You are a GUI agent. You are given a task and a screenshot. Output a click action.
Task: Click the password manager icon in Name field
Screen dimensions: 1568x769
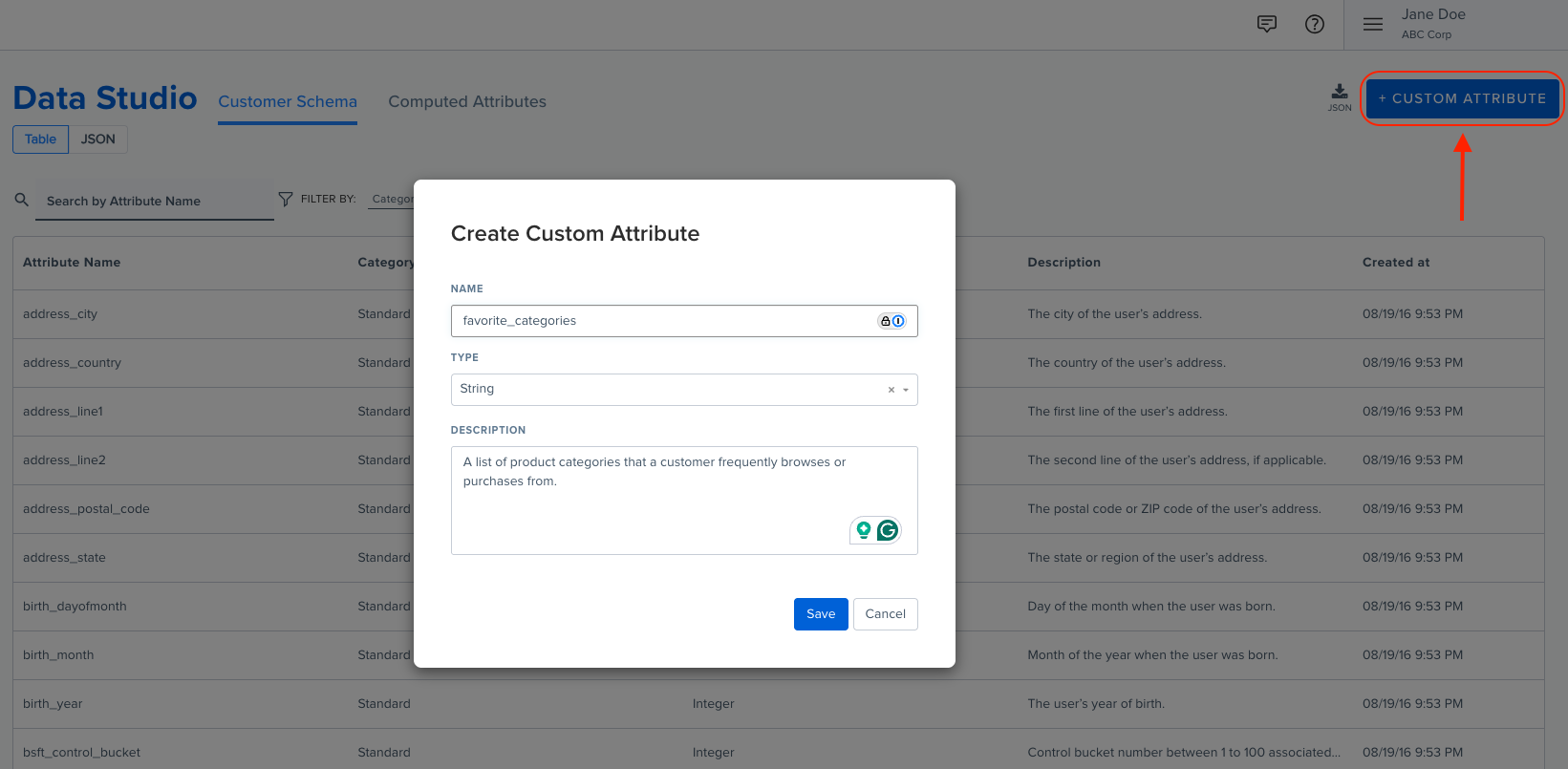pyautogui.click(x=891, y=321)
